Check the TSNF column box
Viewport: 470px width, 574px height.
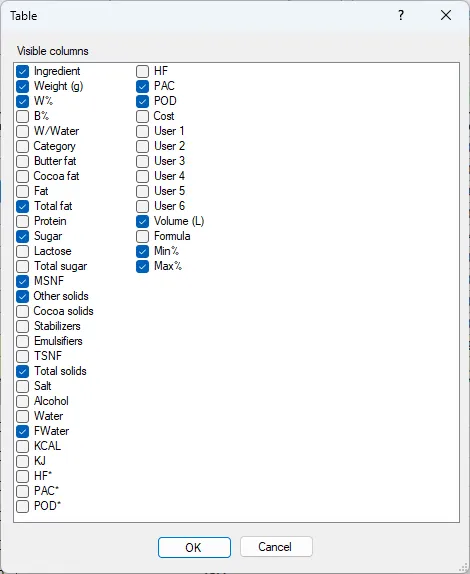(22, 356)
